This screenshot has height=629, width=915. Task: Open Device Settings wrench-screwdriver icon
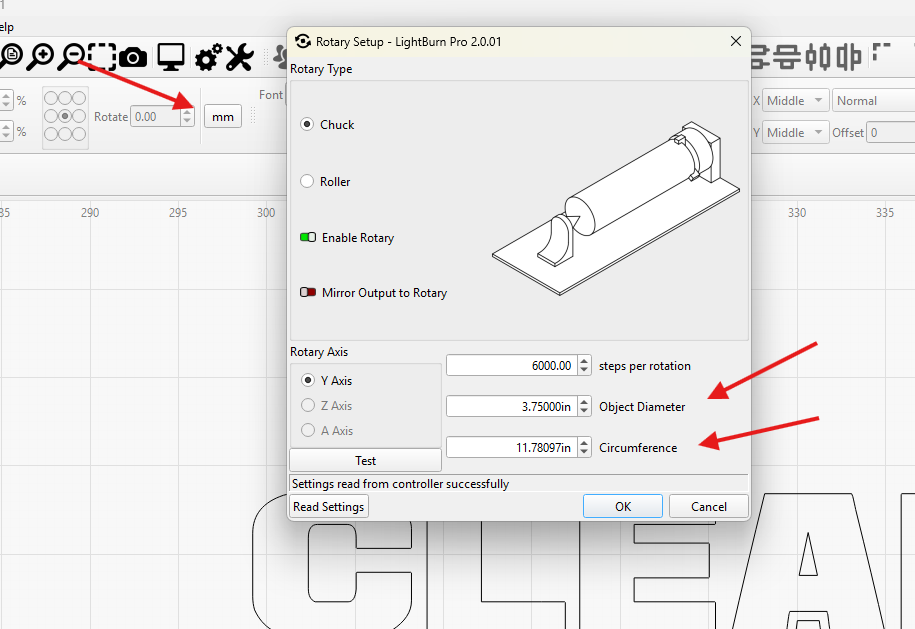point(239,57)
